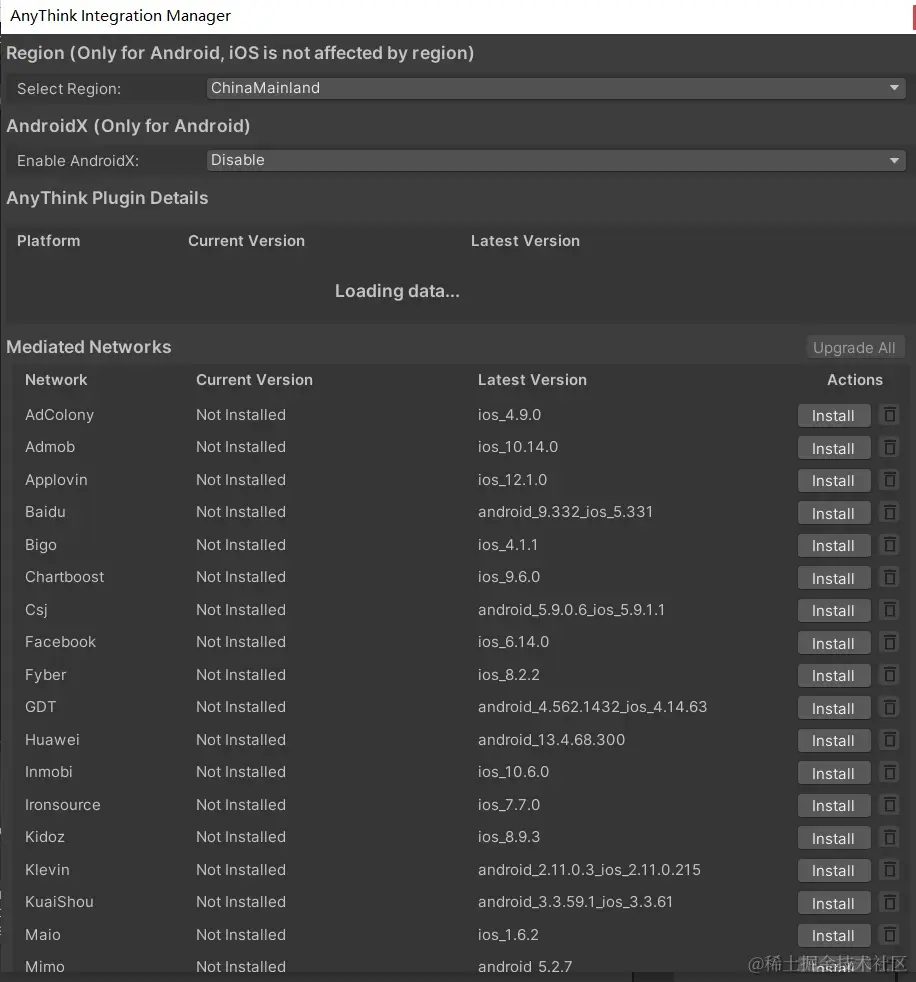Click the Ironsource trash icon

(x=889, y=805)
